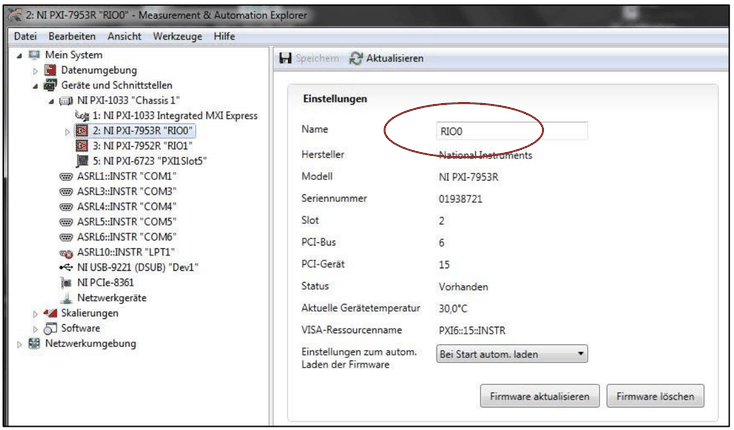Open the Bearbeiten menu

point(72,36)
